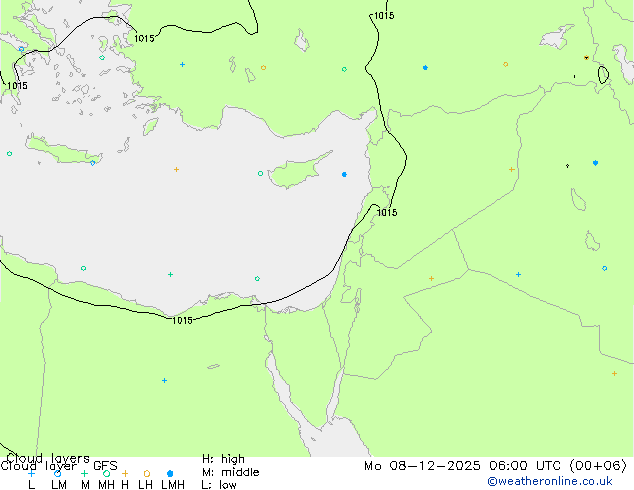Click the 'L: low' legend text

click(x=219, y=484)
